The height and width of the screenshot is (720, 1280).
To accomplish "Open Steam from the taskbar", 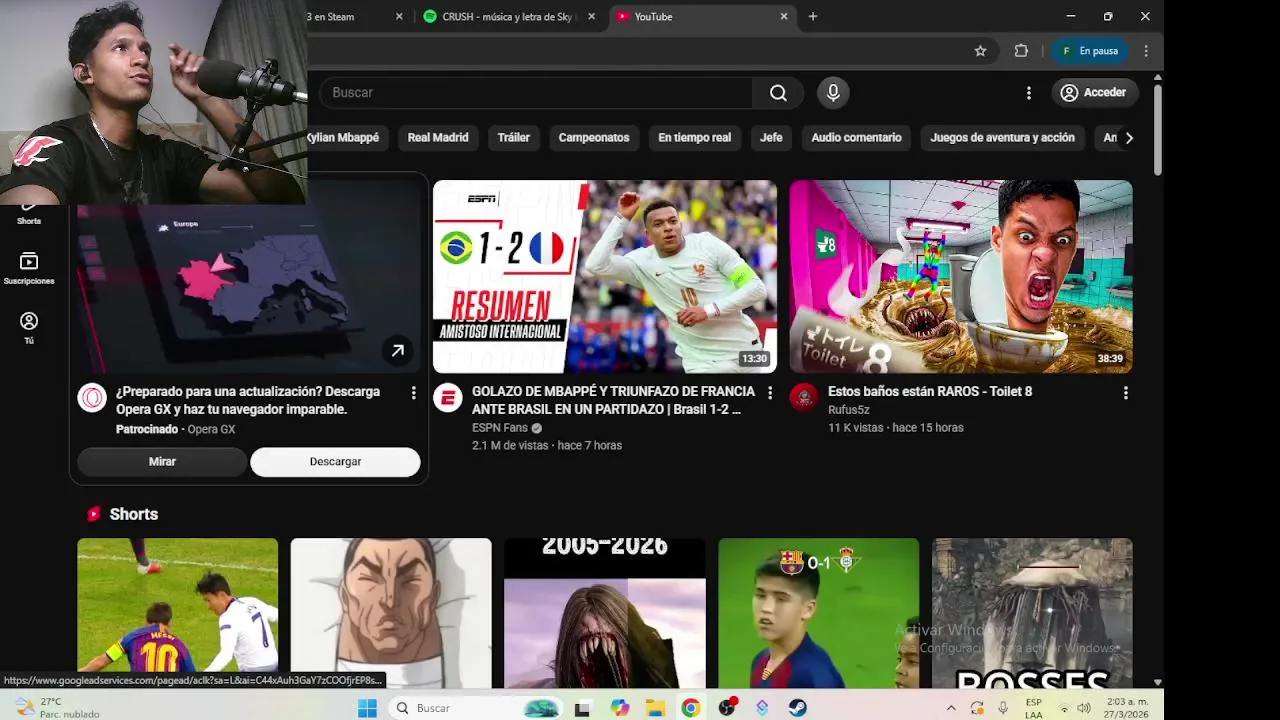I will pyautogui.click(x=797, y=708).
